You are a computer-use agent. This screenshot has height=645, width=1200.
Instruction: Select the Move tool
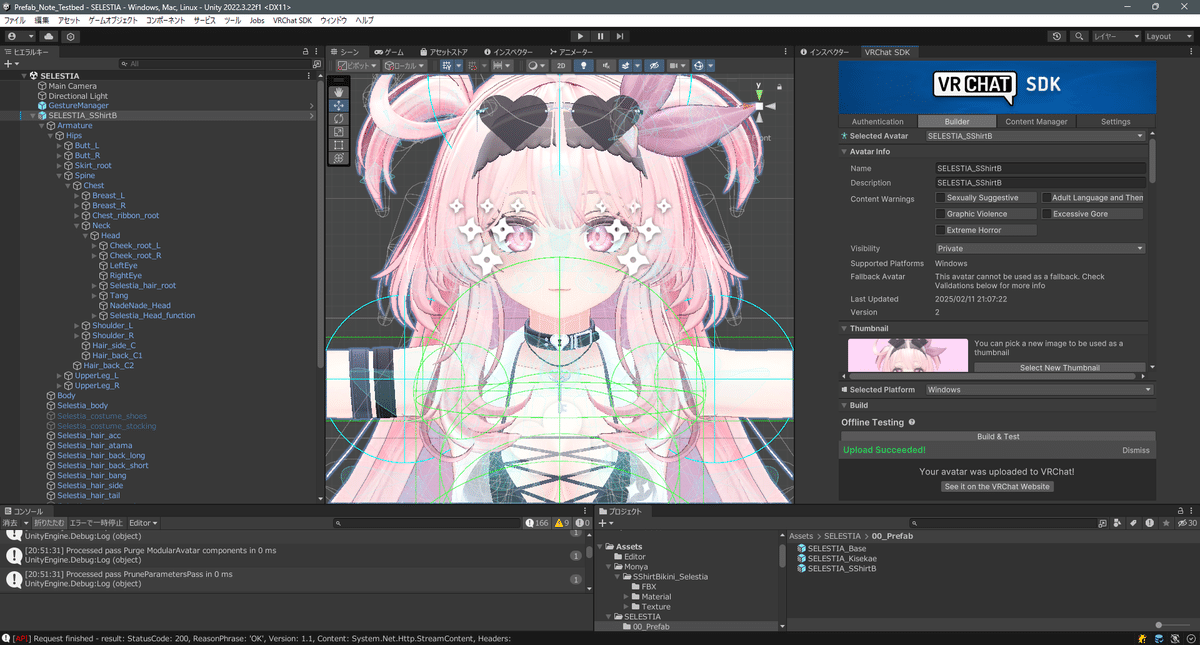pos(339,105)
